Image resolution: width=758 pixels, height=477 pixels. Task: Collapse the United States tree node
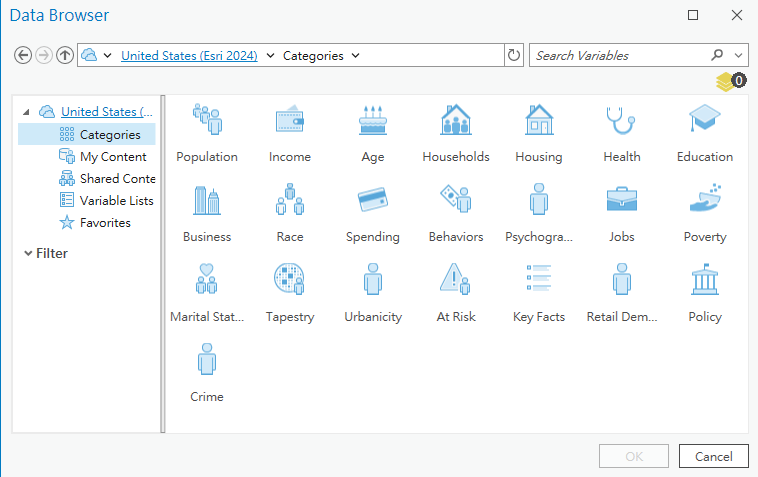coord(26,112)
